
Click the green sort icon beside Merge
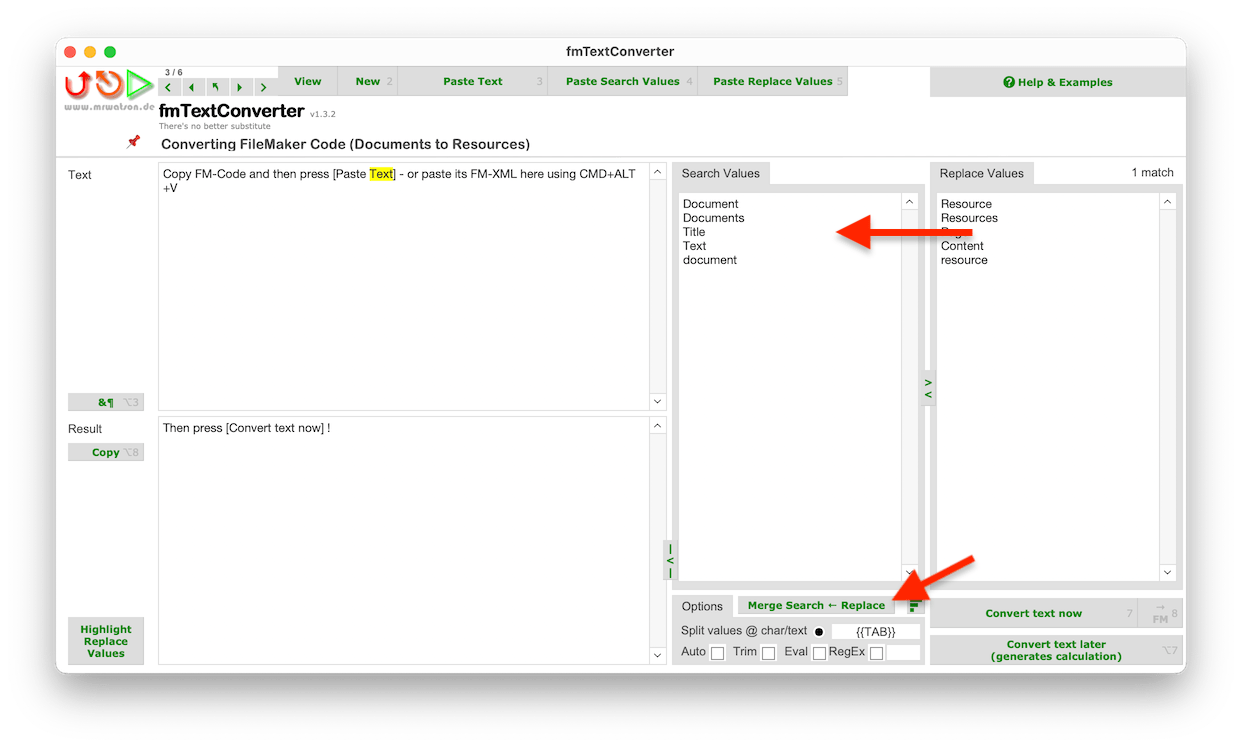tap(914, 606)
